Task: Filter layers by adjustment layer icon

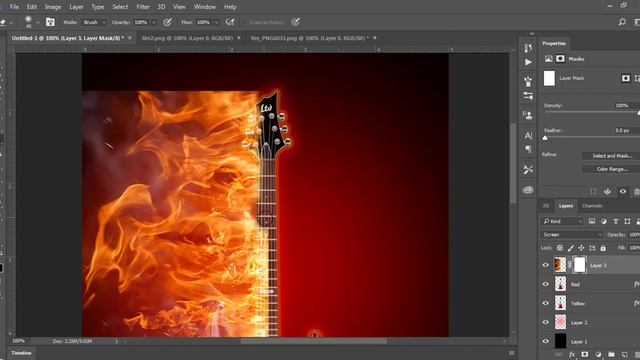Action: pyautogui.click(x=604, y=221)
